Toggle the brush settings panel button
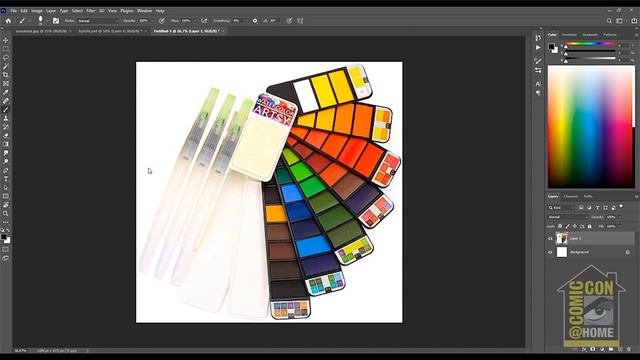Image resolution: width=640 pixels, height=360 pixels. click(56, 21)
